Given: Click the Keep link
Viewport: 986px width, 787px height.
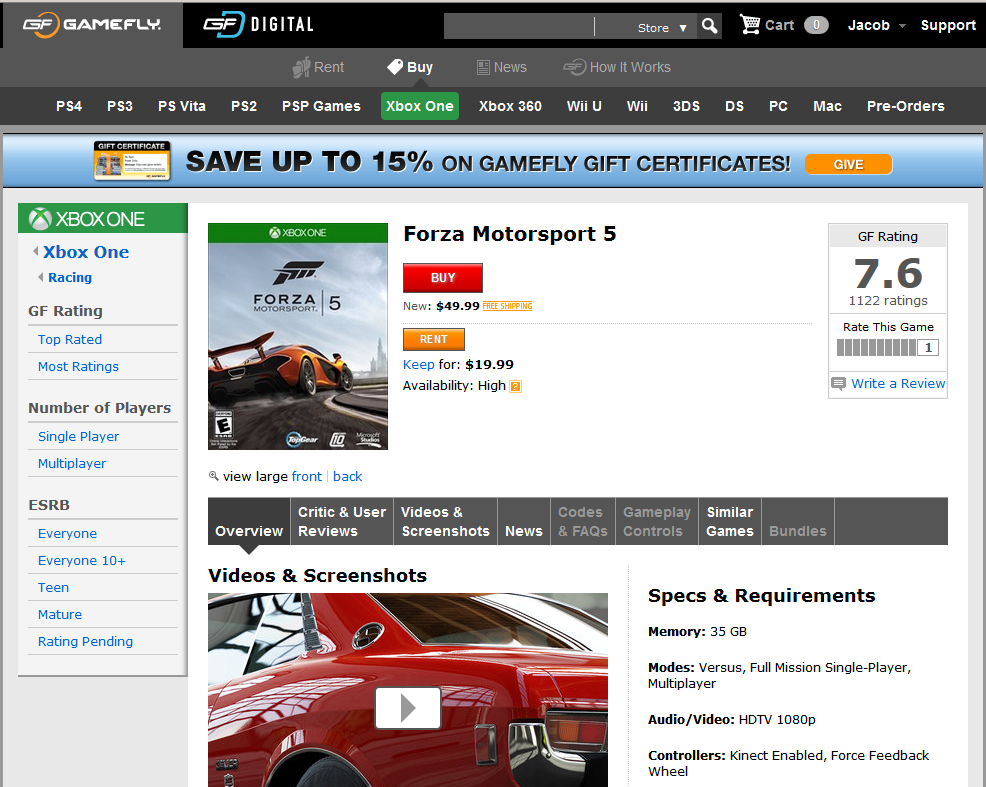Looking at the screenshot, I should coord(419,365).
